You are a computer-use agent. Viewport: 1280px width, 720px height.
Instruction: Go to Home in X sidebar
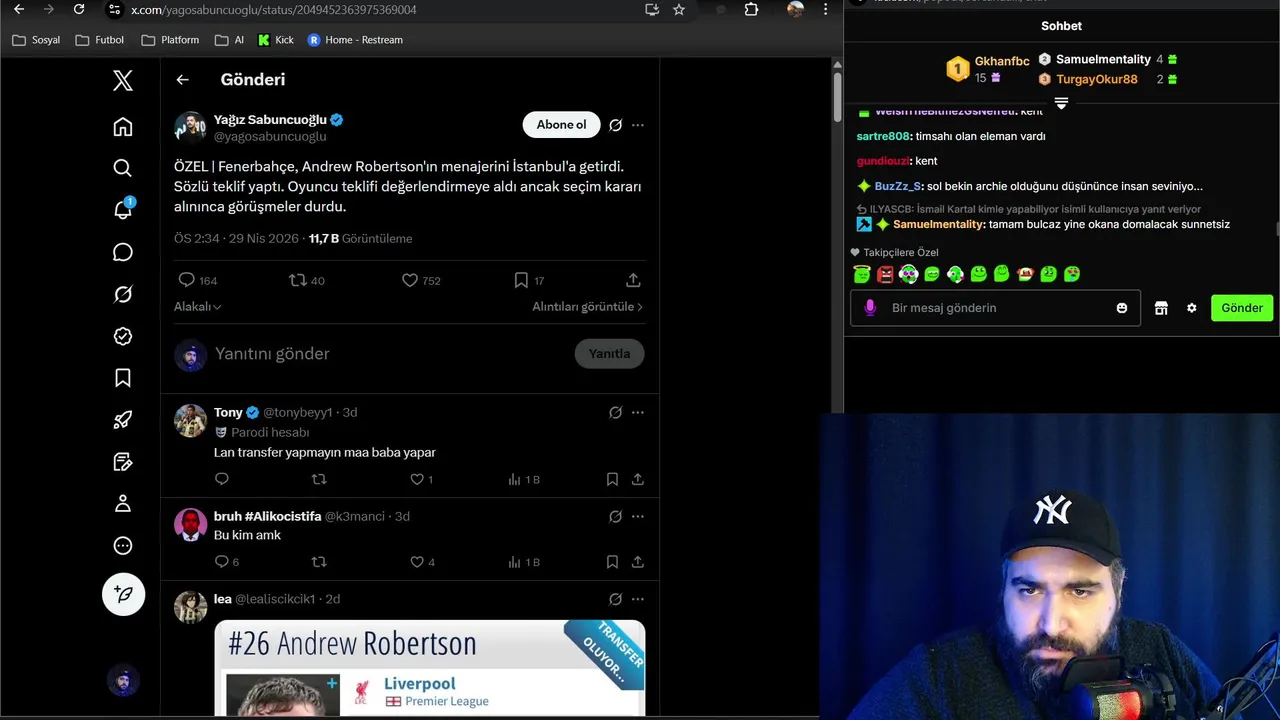pos(123,127)
